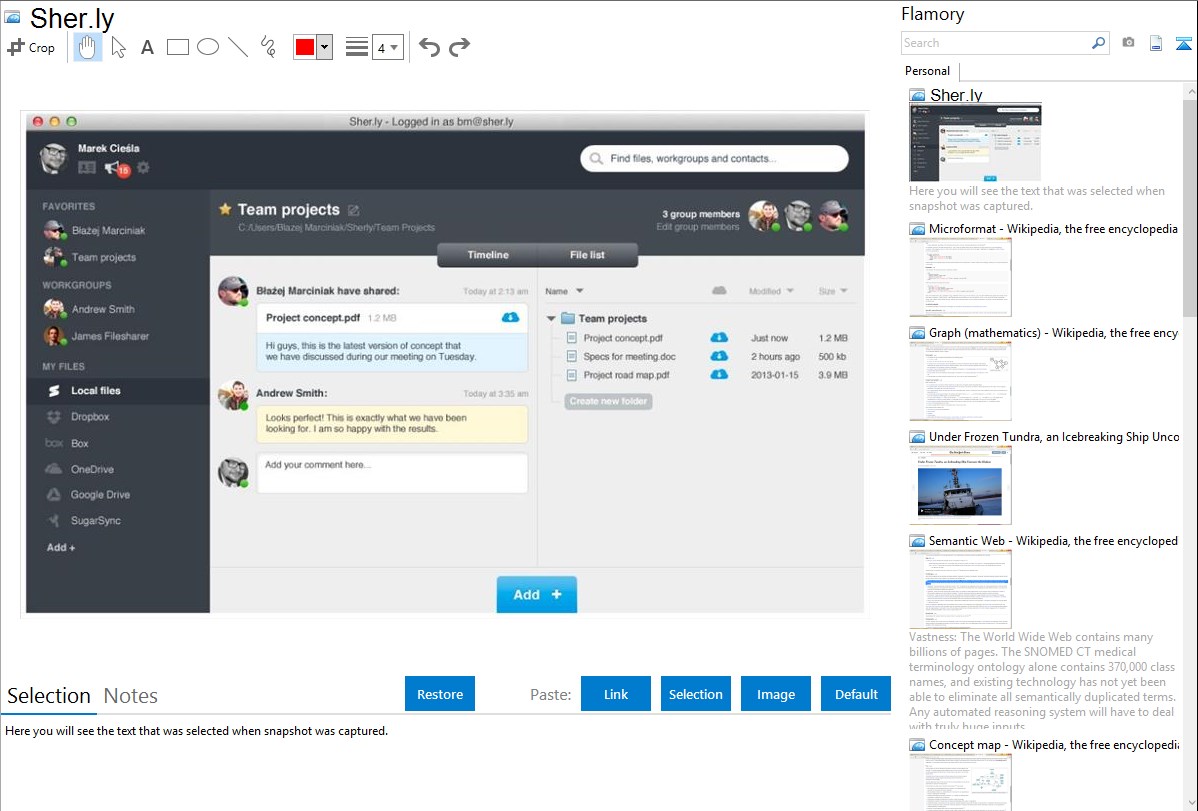This screenshot has height=811, width=1198.
Task: Click the page document icon in Flamory header
Action: click(x=1156, y=43)
